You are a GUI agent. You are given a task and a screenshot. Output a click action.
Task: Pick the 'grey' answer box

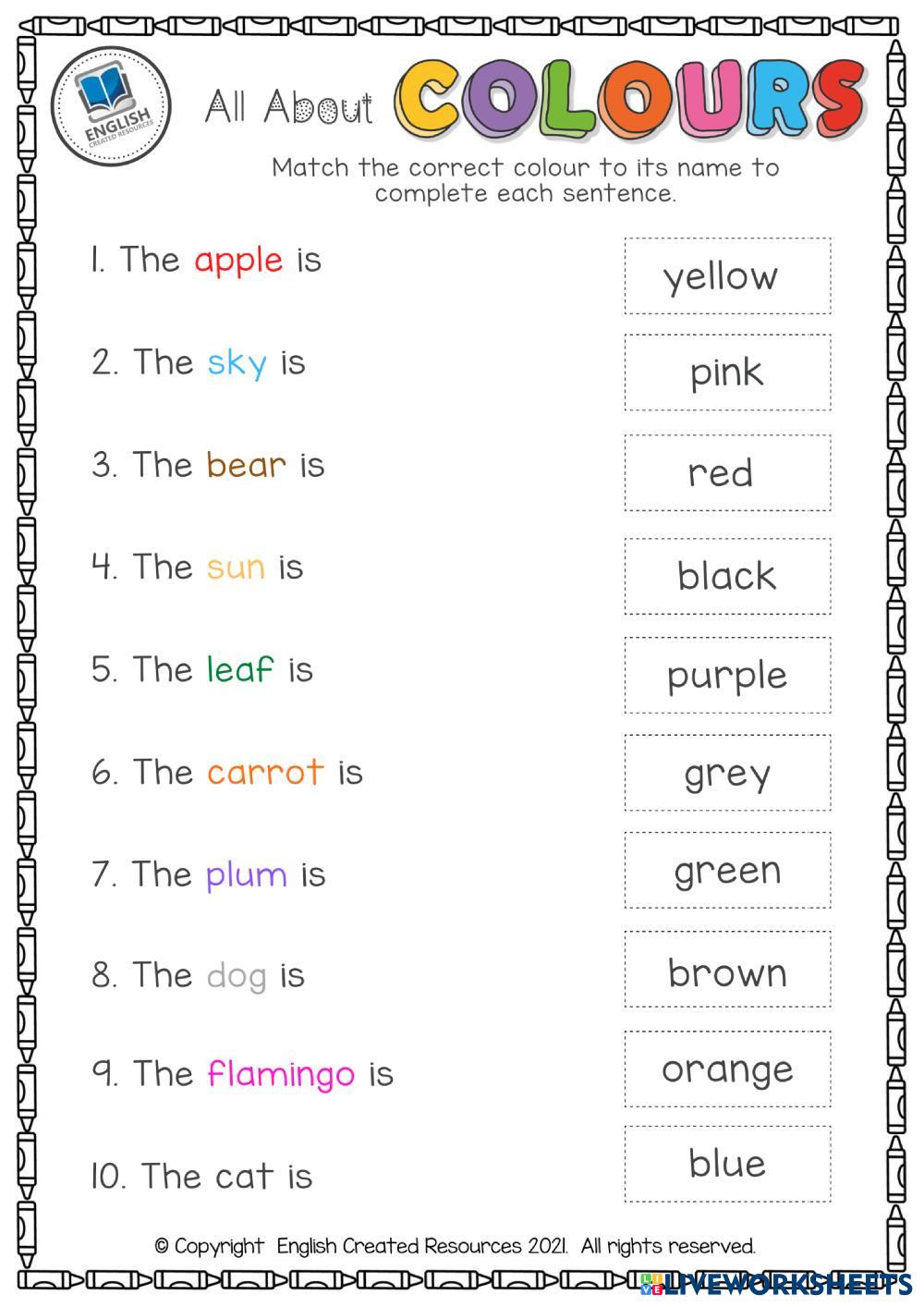click(727, 773)
